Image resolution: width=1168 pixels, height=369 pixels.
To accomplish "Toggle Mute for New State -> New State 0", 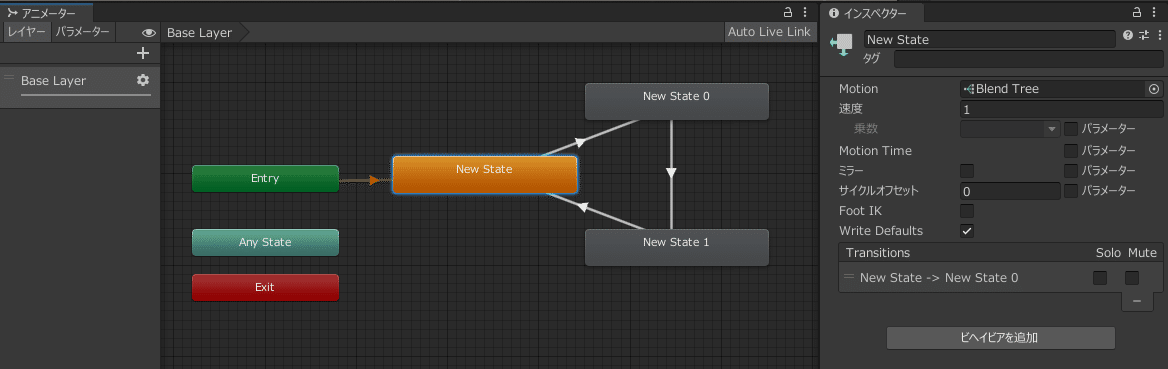I will click(1132, 278).
